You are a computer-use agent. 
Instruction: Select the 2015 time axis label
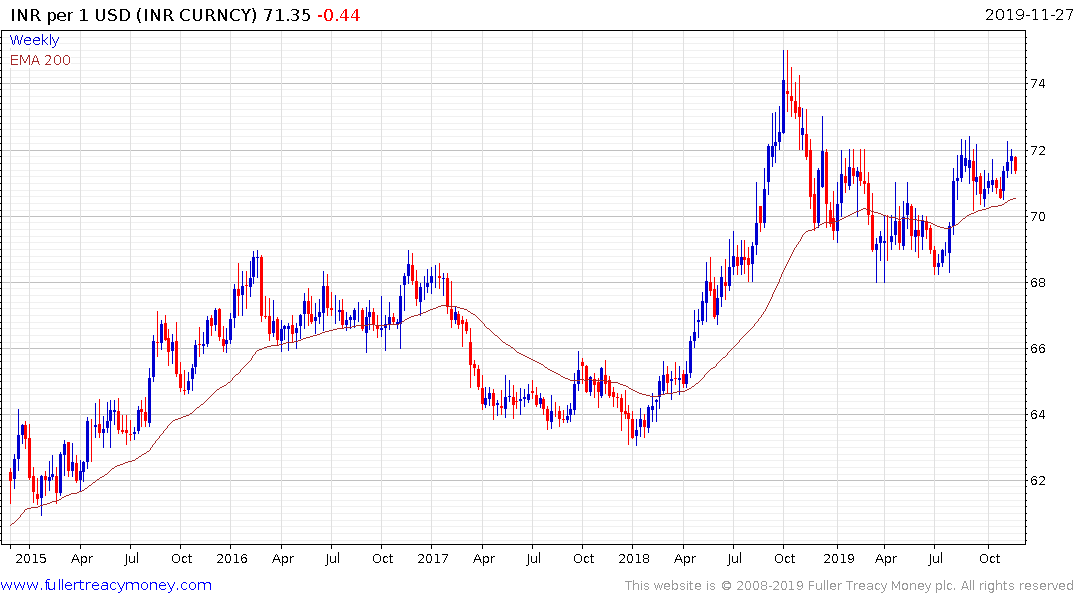pyautogui.click(x=31, y=558)
